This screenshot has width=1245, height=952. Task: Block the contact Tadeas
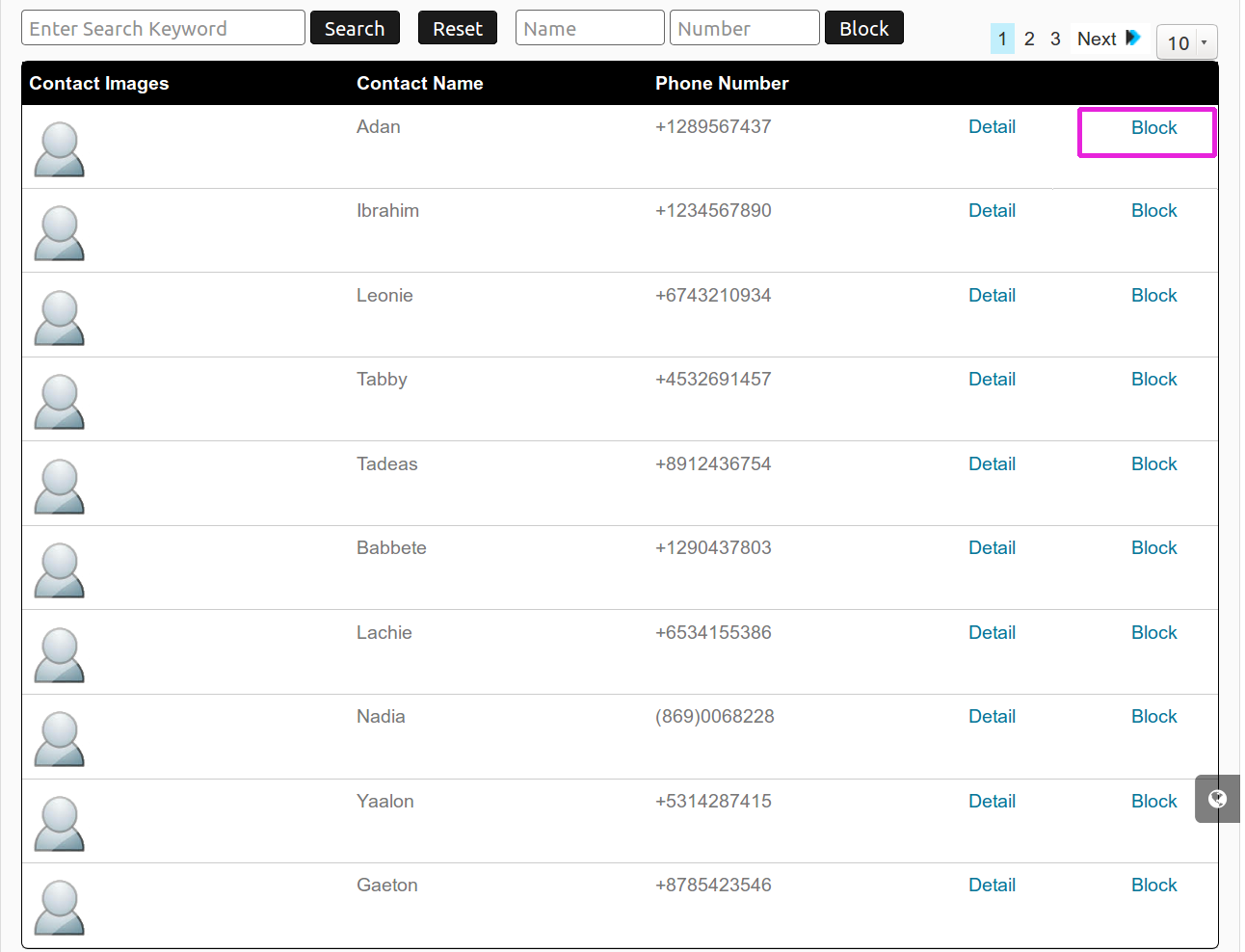[1153, 464]
